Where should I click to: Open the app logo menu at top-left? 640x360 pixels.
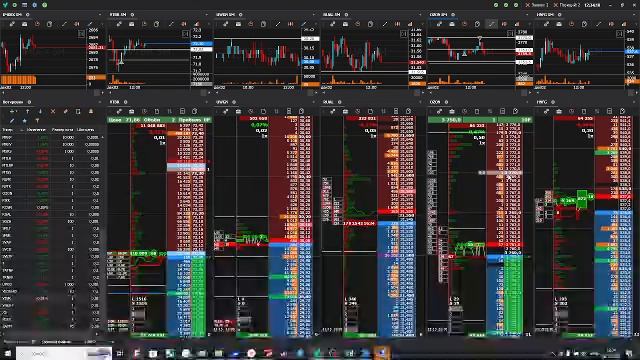(x=5, y=5)
